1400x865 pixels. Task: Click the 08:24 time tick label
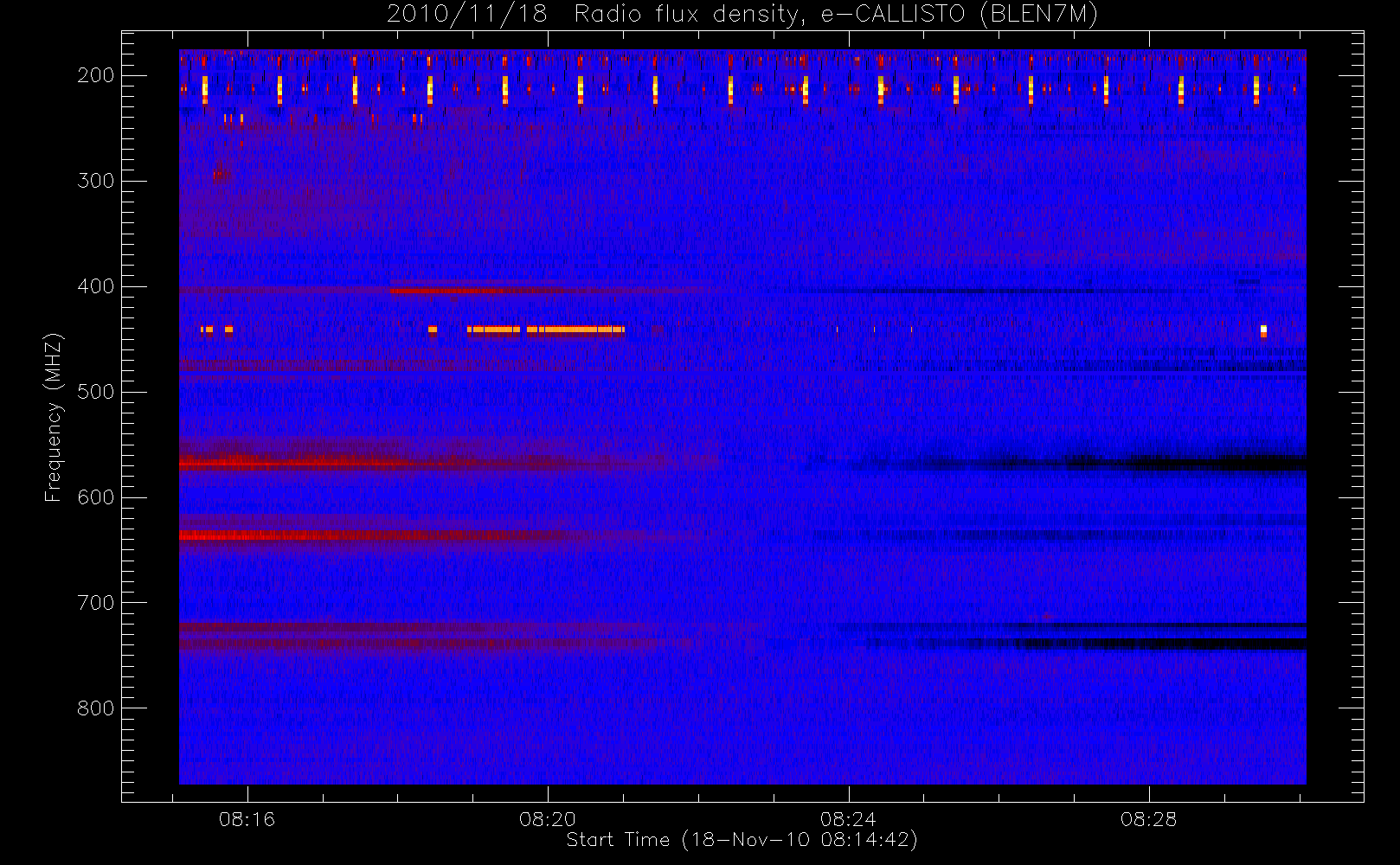point(848,819)
